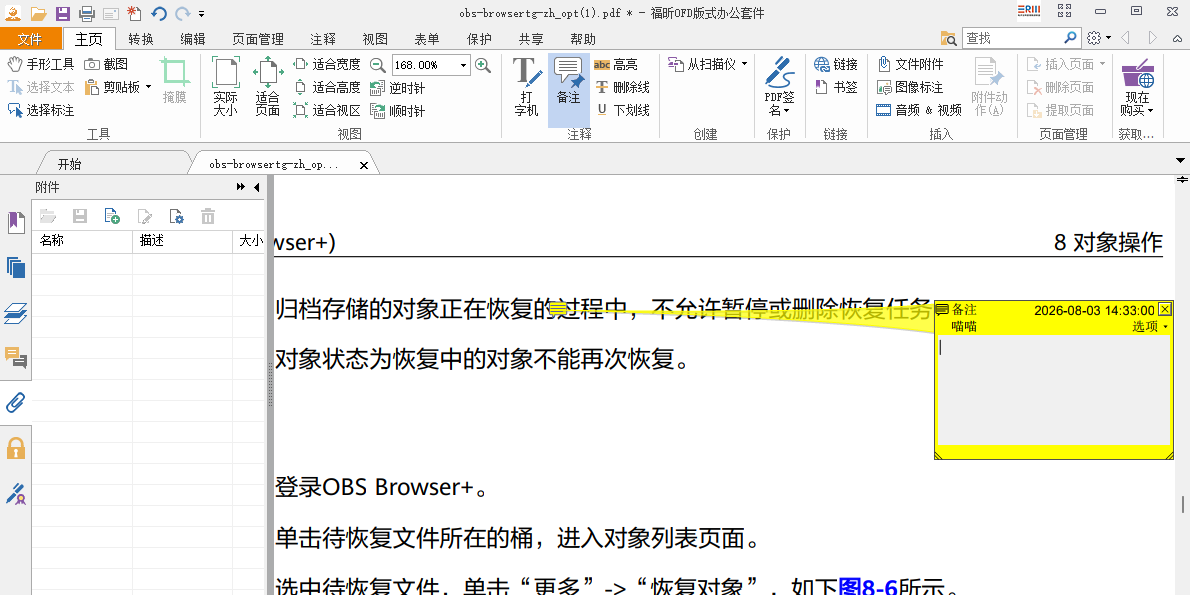This screenshot has height=595, width=1190.
Task: Choose Fit Visible (适合视区)
Action: point(327,110)
